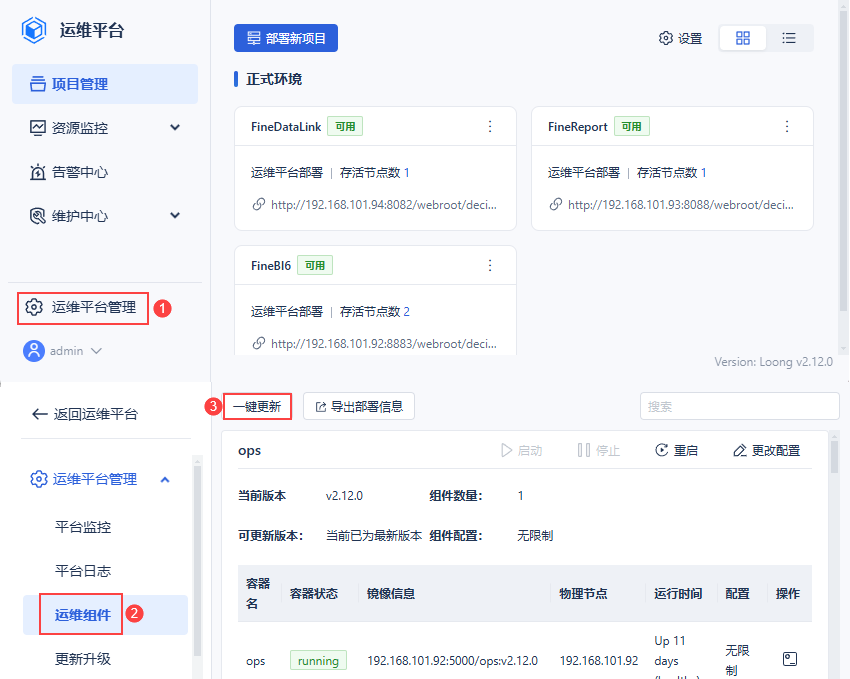Click the link icon in the FineReport card

556,204
